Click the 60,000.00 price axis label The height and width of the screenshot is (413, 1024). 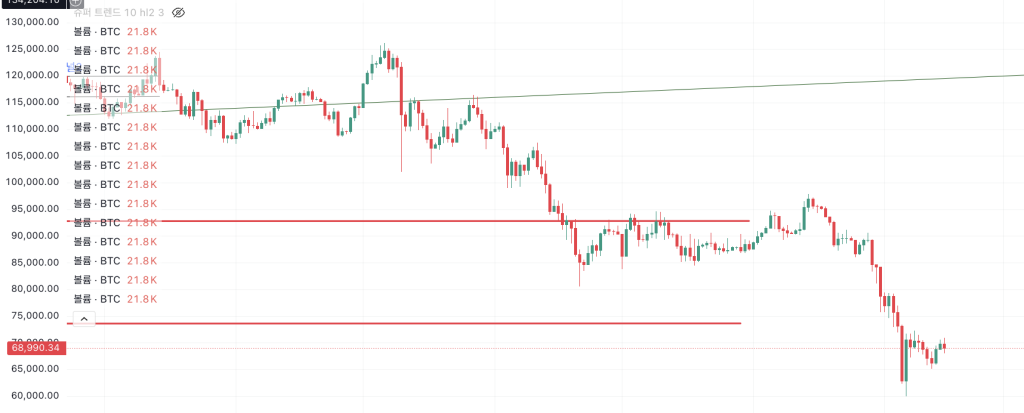(x=33, y=395)
